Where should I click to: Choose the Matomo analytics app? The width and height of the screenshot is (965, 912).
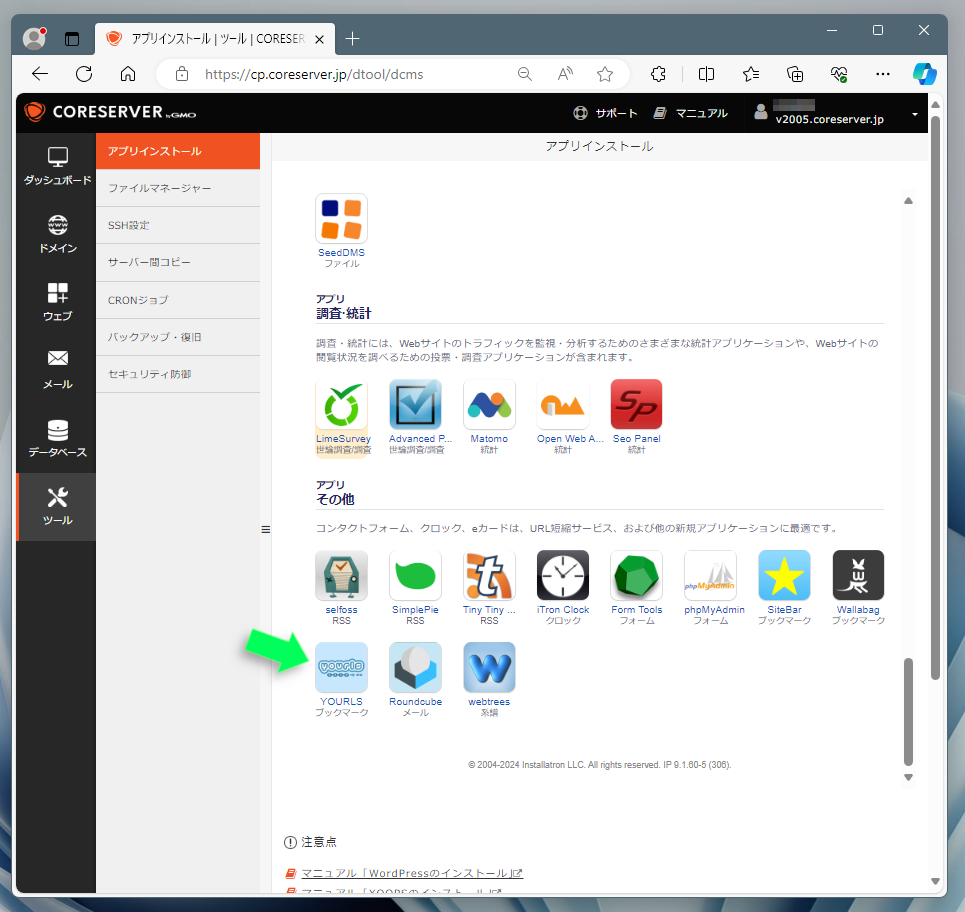coord(489,405)
